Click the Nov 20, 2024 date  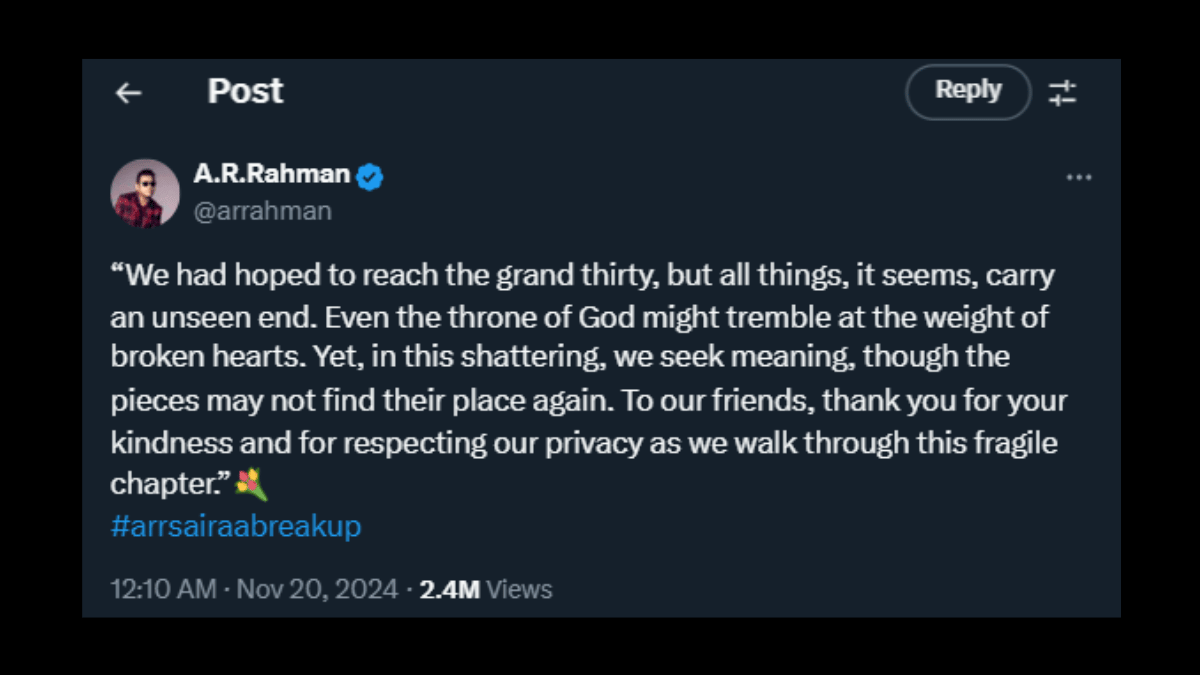tap(317, 589)
